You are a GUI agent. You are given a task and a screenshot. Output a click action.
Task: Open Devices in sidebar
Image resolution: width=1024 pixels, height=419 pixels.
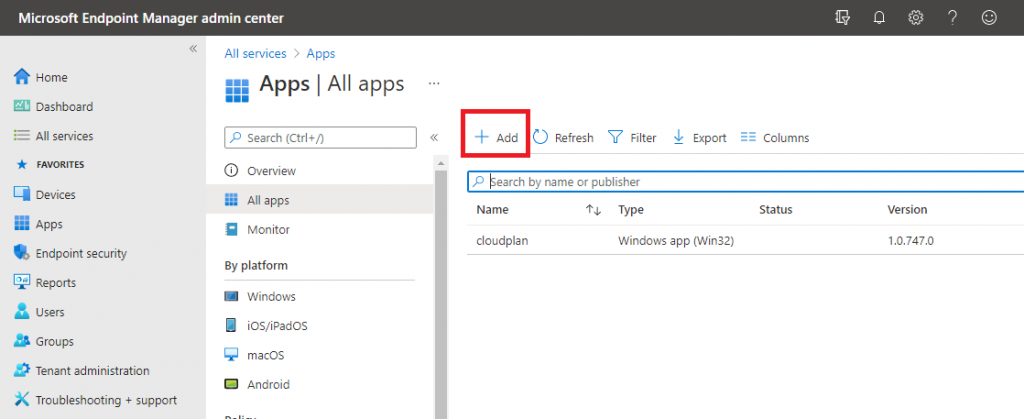coord(56,194)
